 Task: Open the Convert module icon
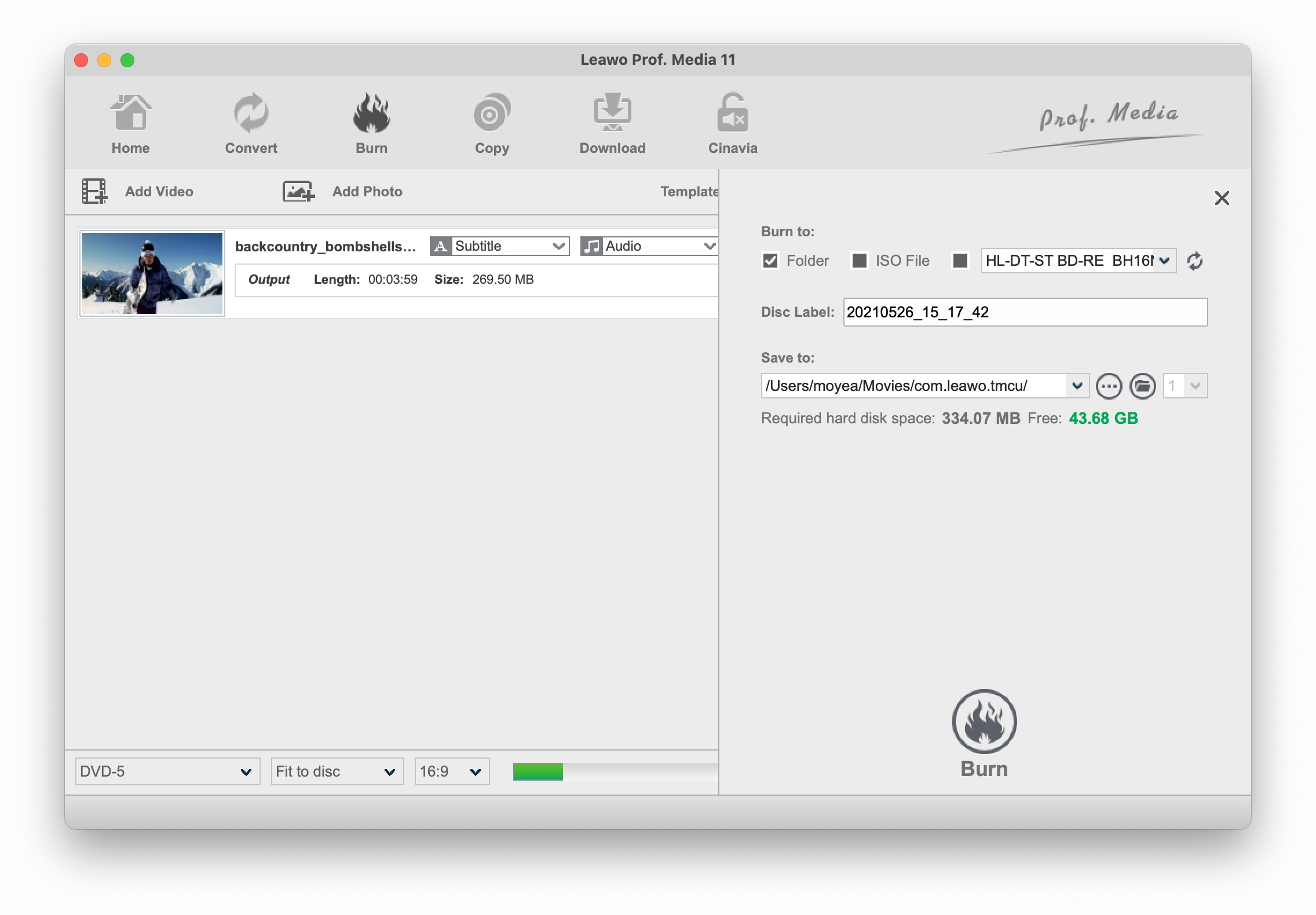[x=251, y=114]
